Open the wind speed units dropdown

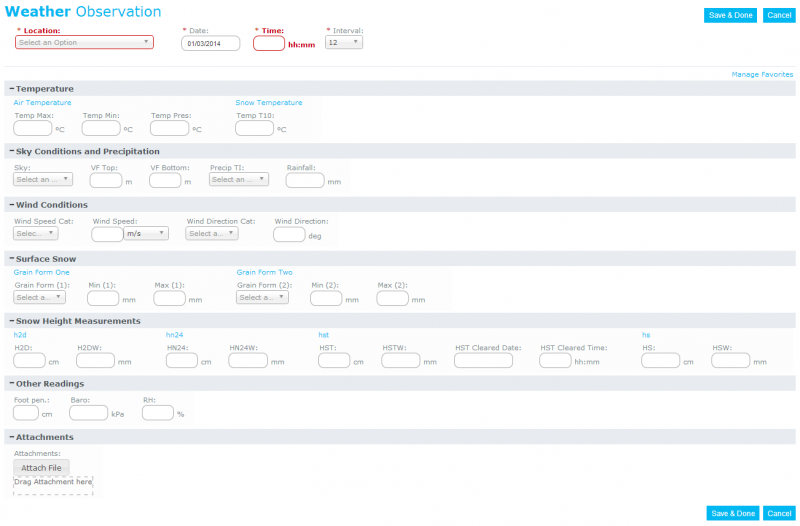coord(146,233)
